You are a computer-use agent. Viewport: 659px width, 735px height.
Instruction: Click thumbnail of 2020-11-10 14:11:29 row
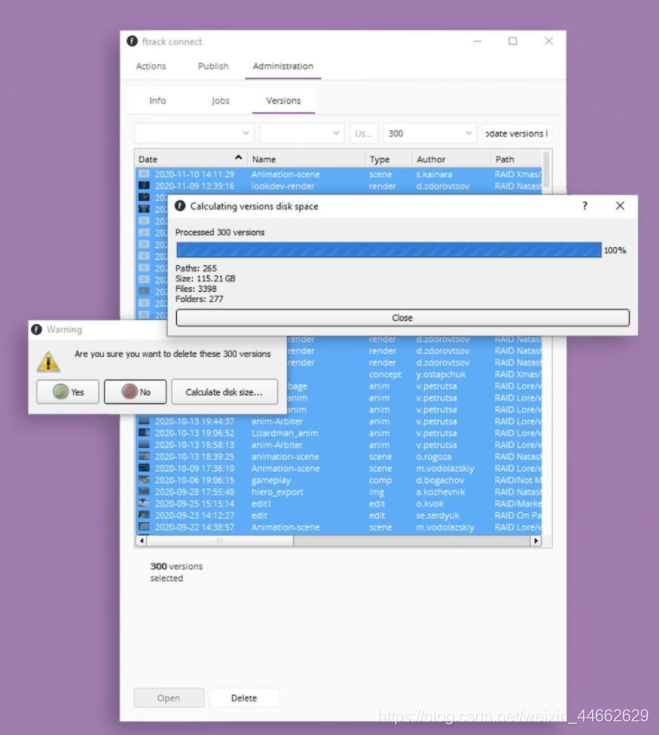(x=144, y=174)
